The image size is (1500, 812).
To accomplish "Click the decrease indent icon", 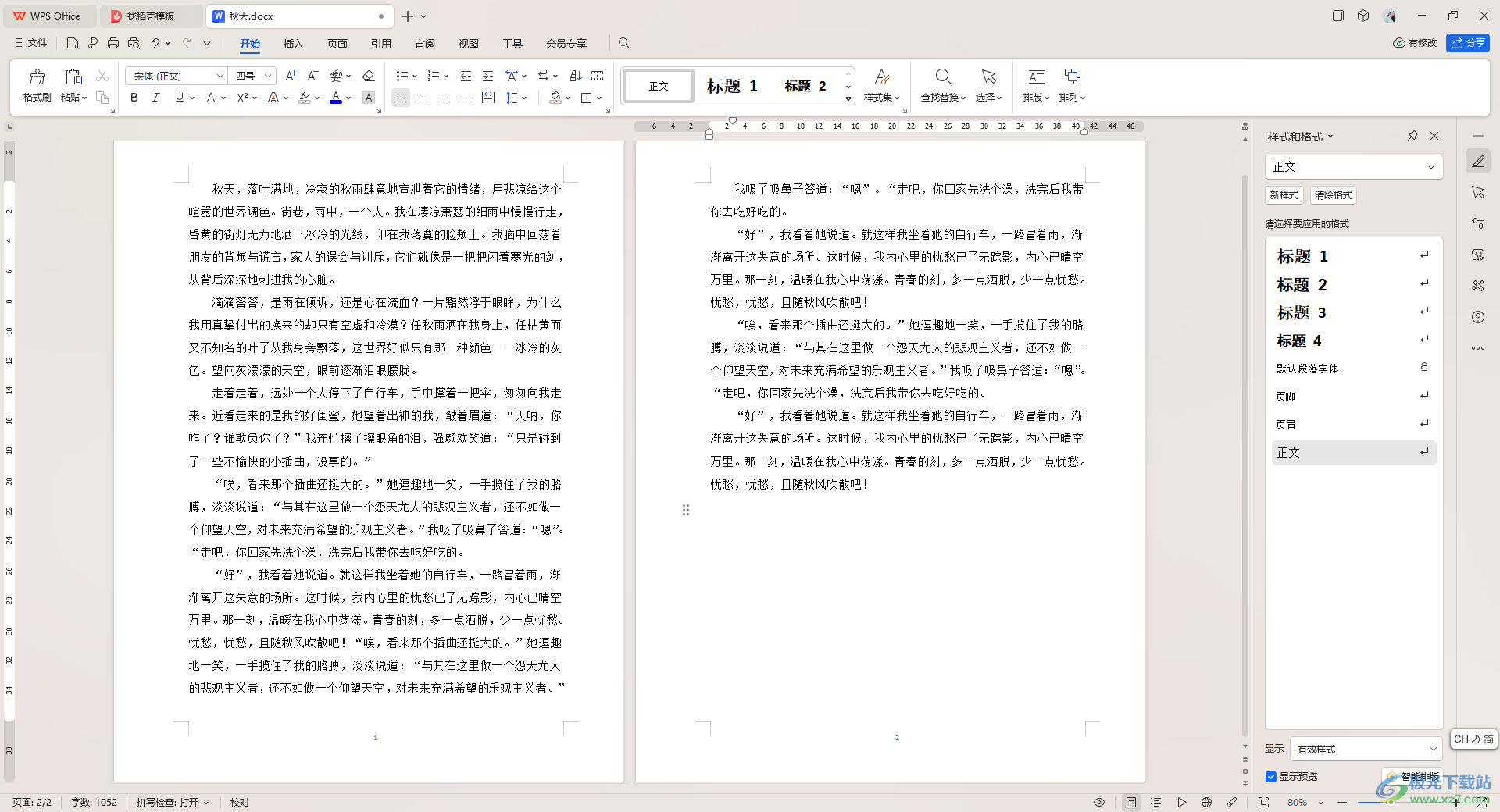I will coord(466,76).
